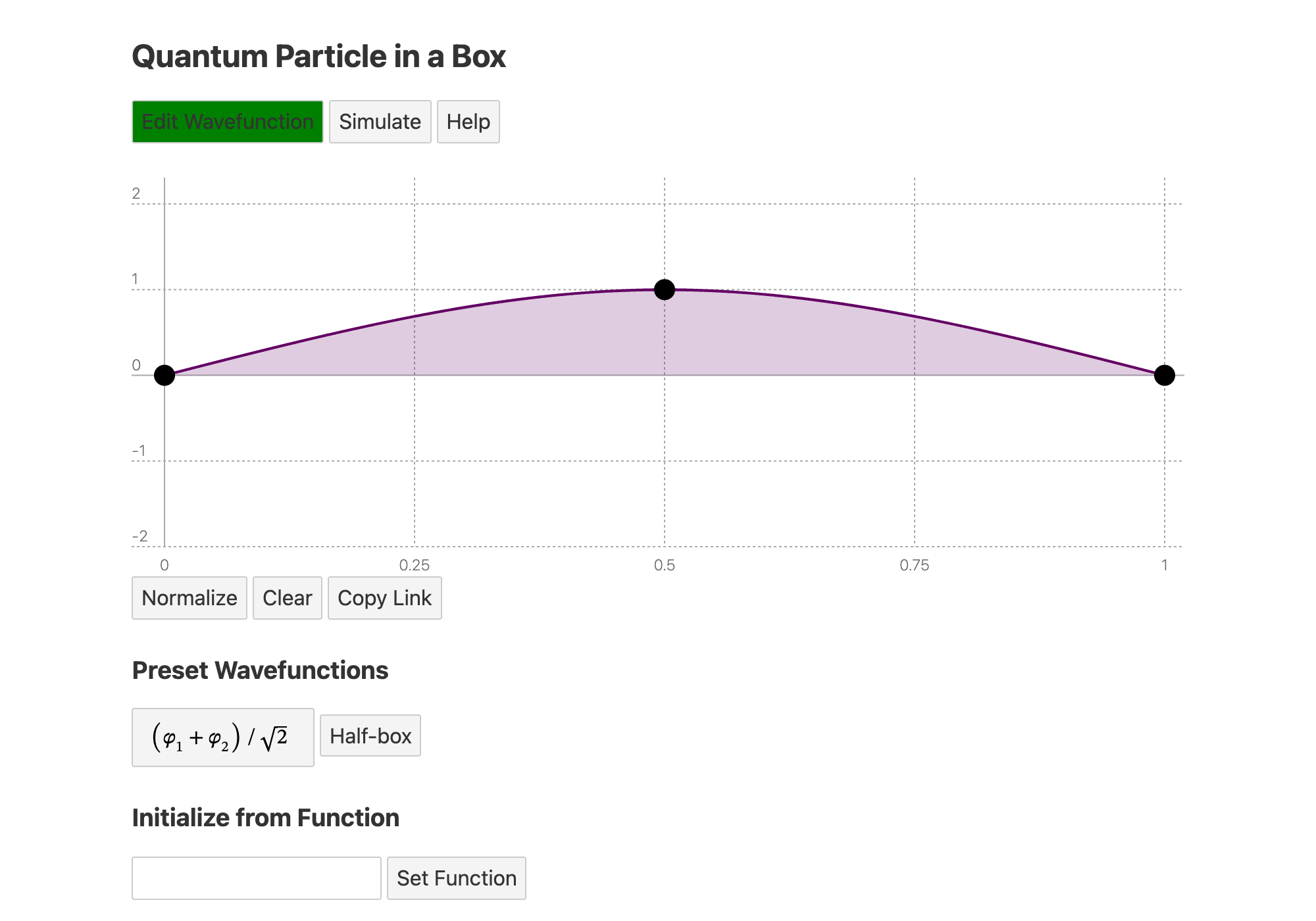Click the Preset Wavefunctions heading
Viewport: 1316px width, 921px height.
[x=261, y=670]
